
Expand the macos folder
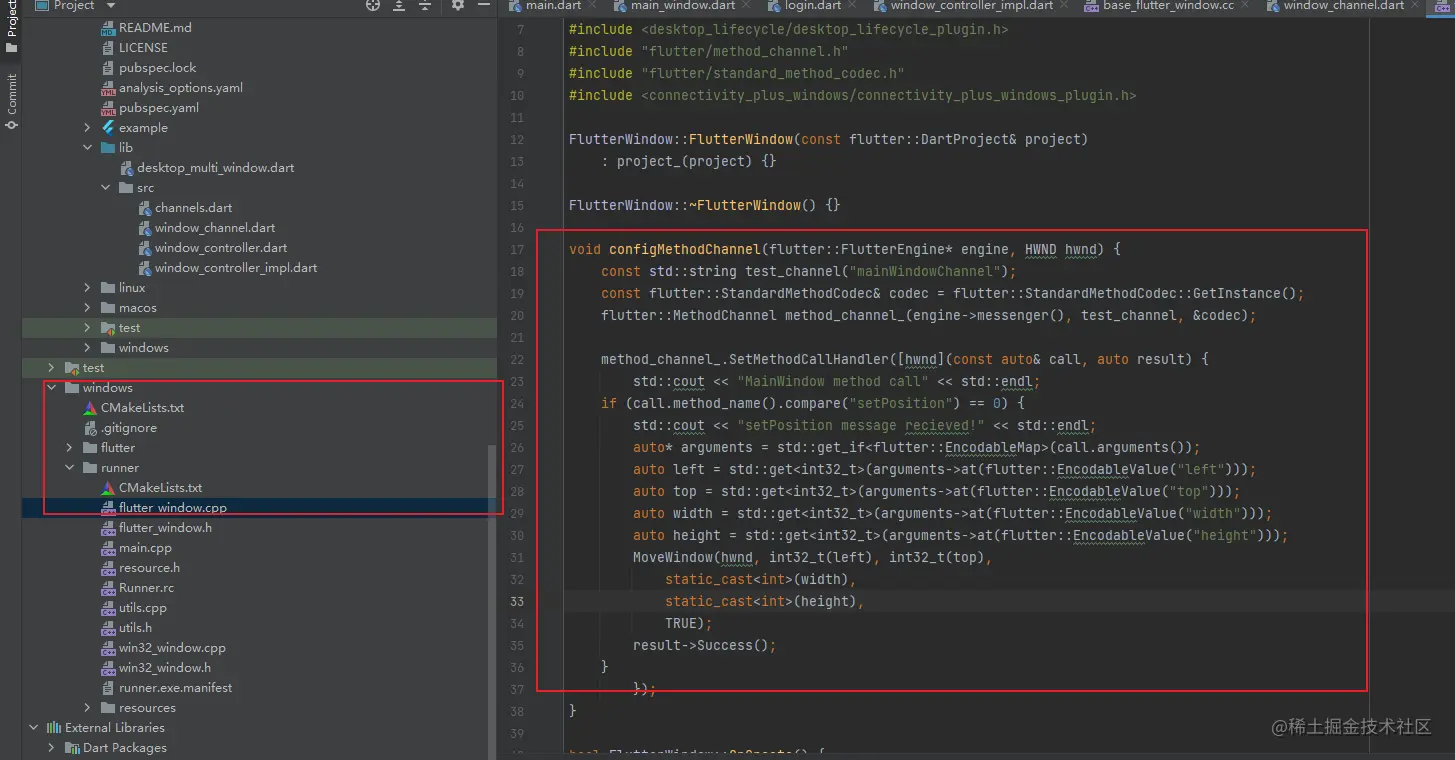click(88, 308)
